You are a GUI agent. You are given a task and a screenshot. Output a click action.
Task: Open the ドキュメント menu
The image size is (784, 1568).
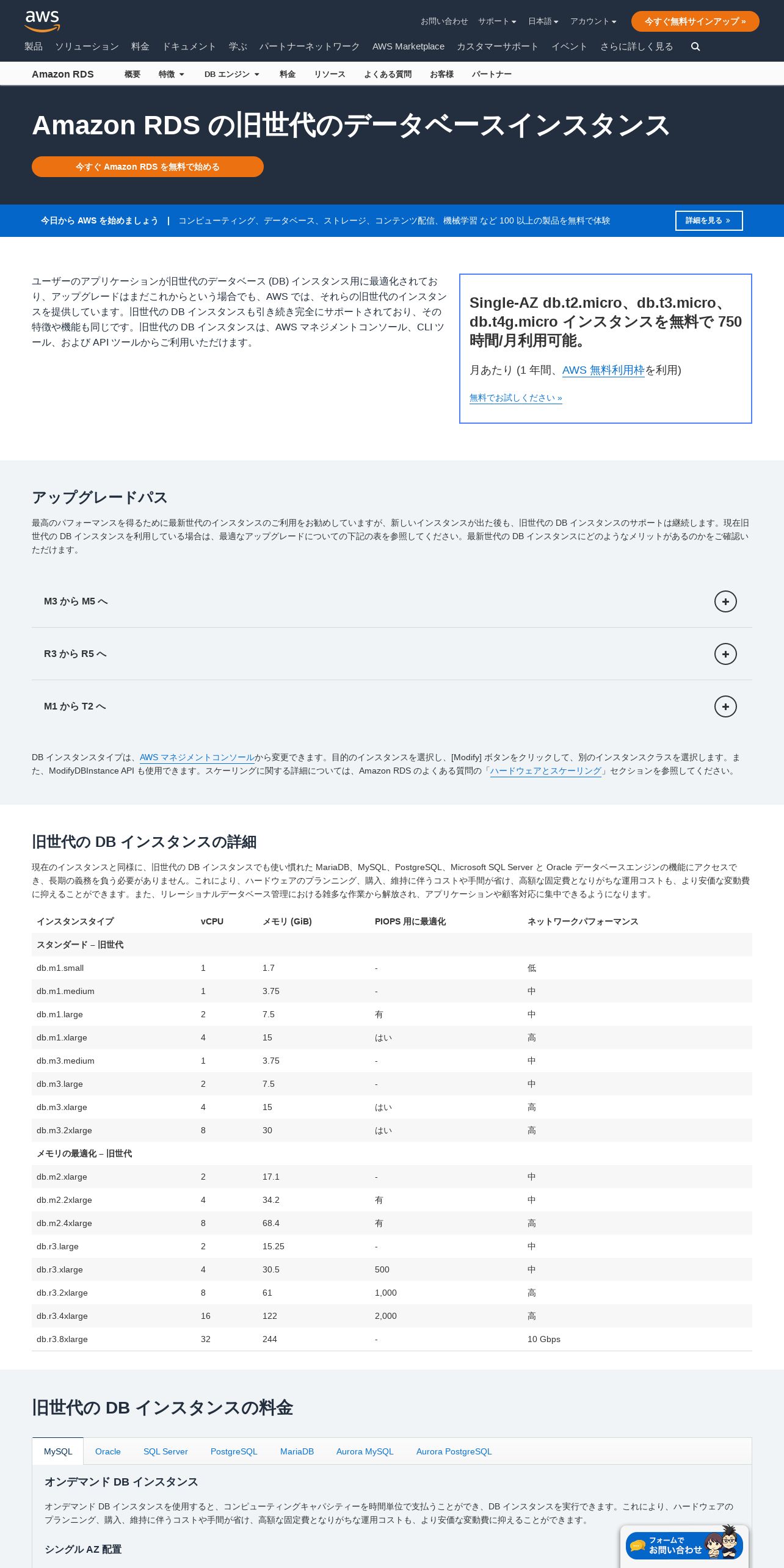click(189, 46)
